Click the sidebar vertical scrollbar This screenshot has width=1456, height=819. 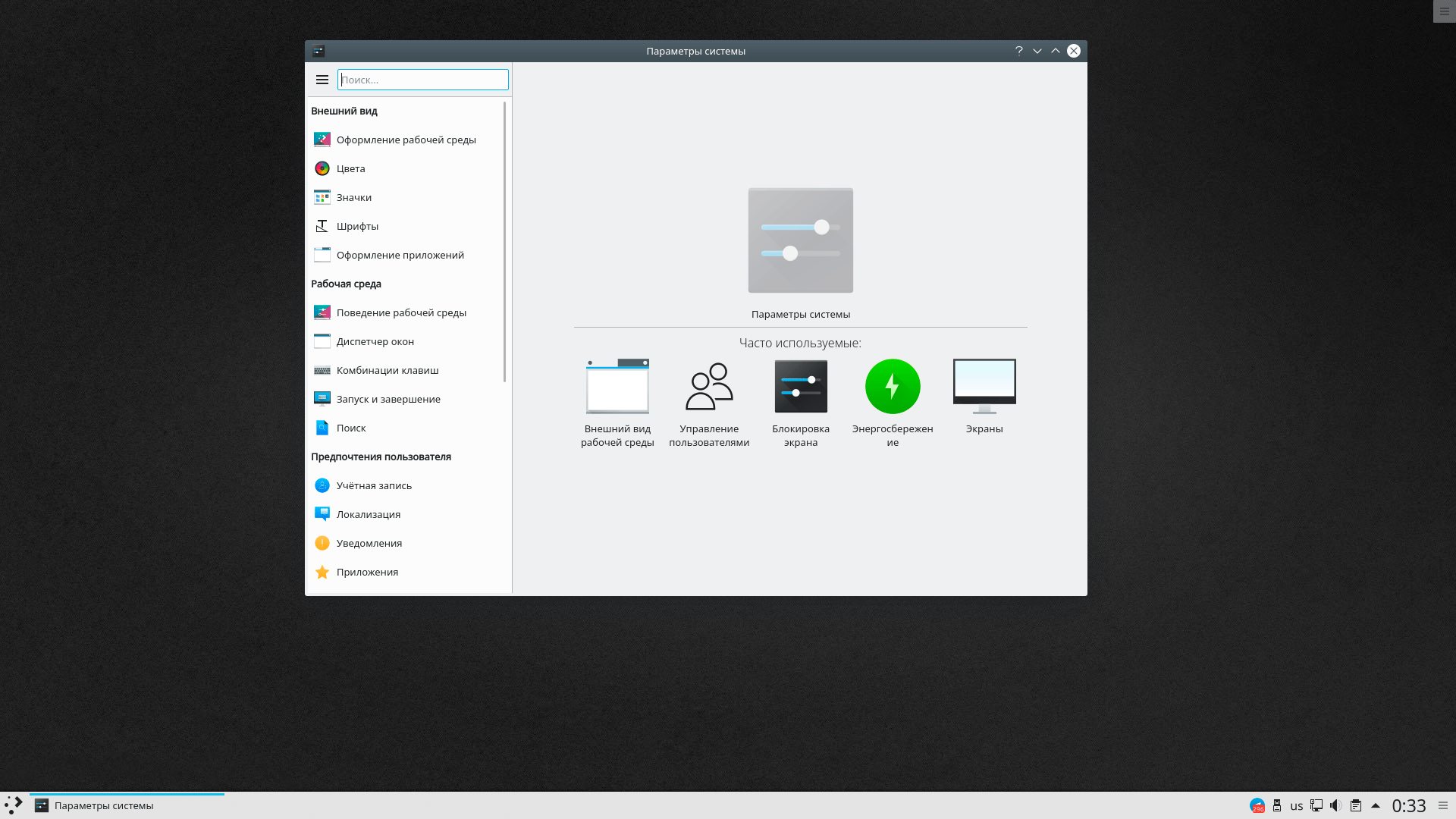pyautogui.click(x=504, y=243)
